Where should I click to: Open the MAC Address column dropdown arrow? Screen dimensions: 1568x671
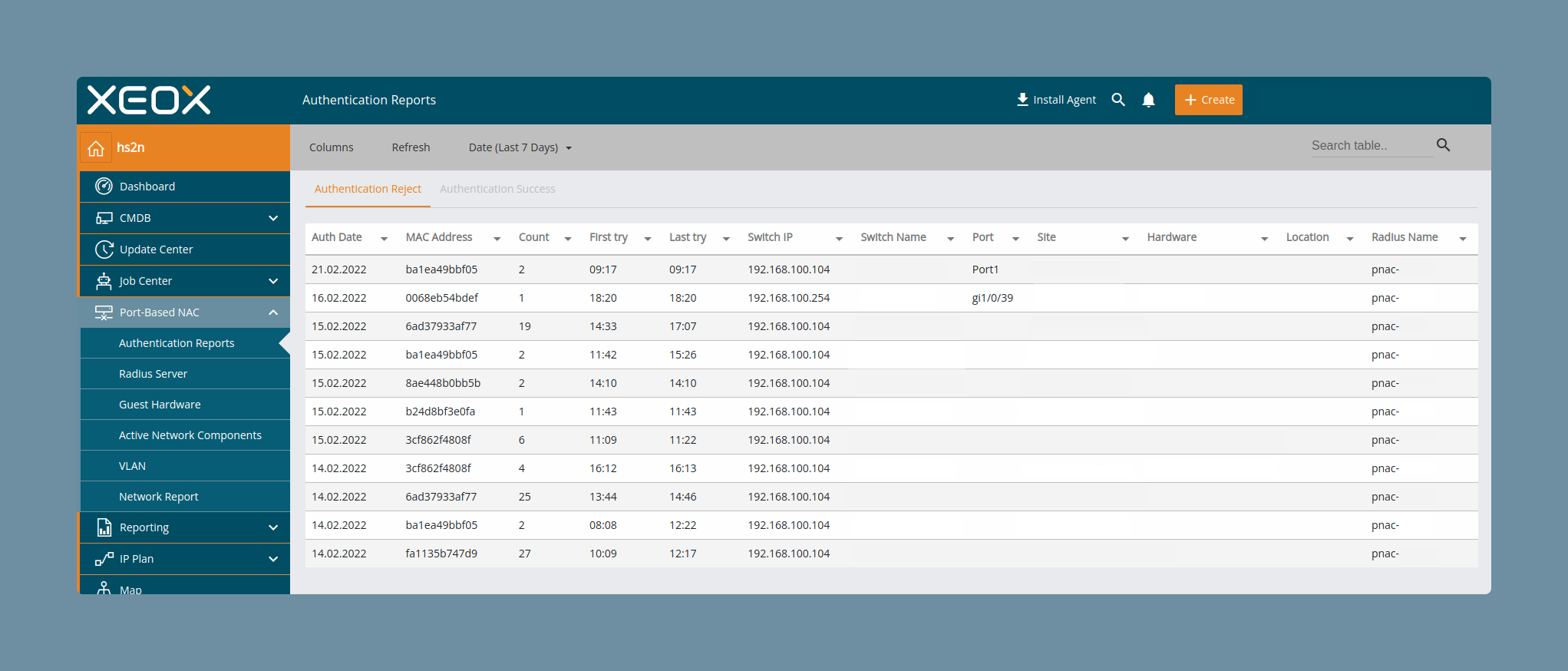(497, 239)
